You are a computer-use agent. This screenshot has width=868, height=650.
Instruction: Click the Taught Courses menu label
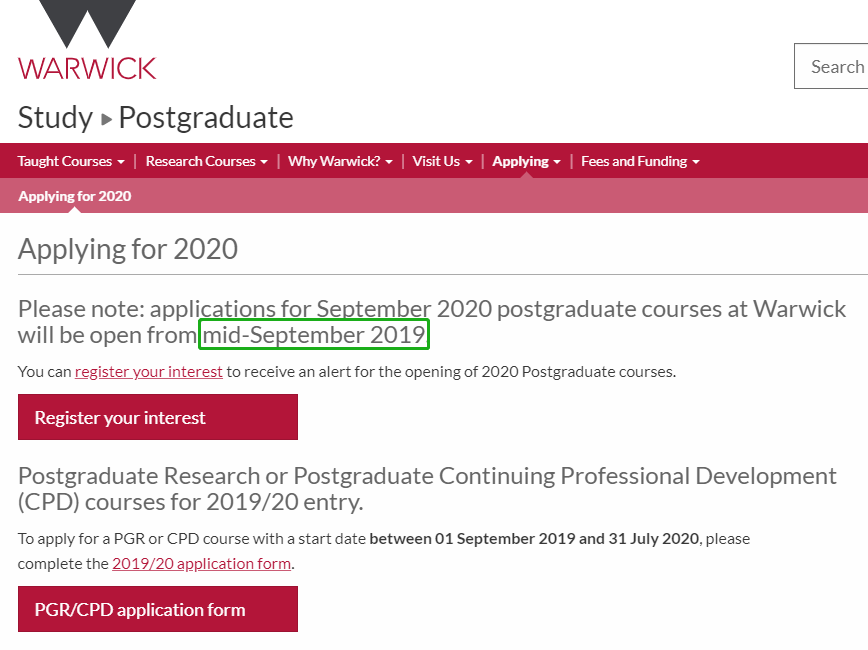coord(65,161)
